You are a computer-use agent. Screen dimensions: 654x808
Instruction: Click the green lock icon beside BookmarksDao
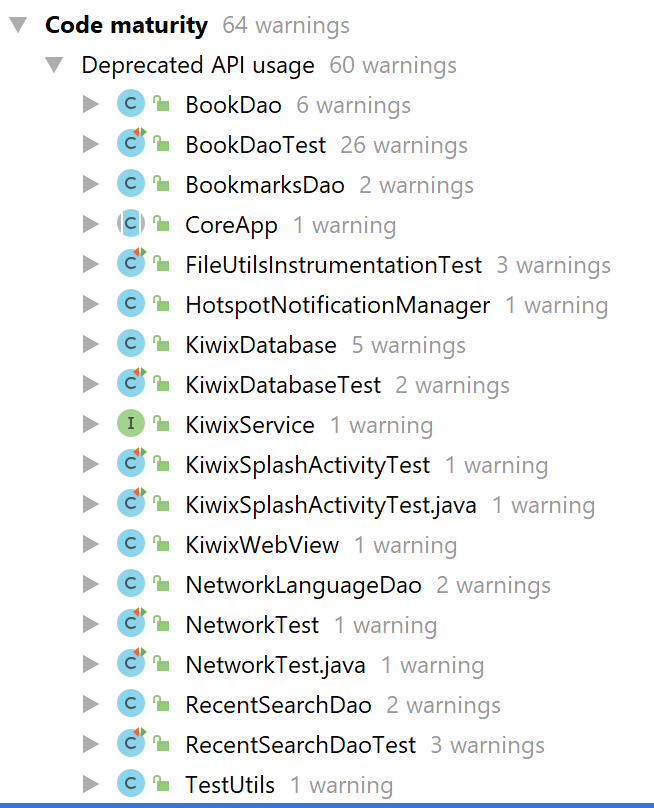(161, 184)
